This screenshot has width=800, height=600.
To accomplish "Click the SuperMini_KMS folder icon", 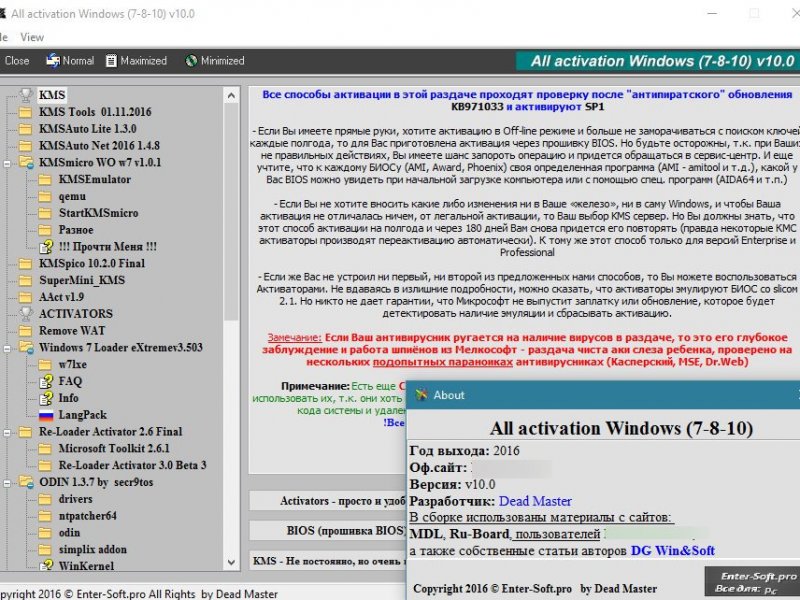I will tap(26, 281).
